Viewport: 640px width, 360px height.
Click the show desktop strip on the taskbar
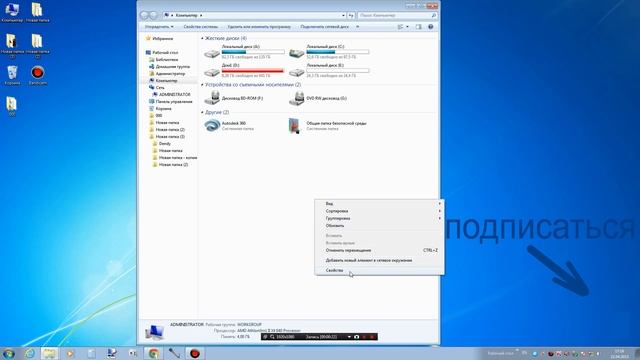(x=637, y=353)
